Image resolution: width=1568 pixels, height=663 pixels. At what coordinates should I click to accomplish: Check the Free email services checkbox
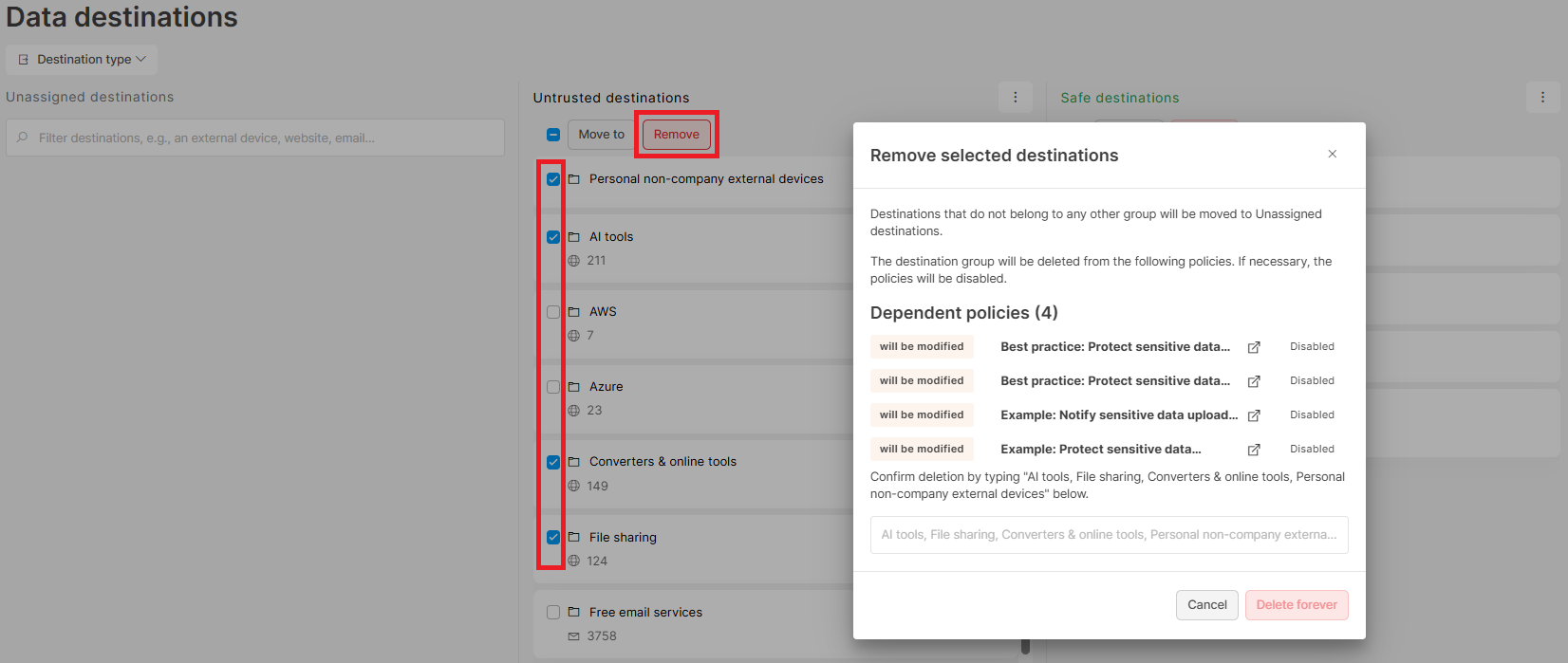[553, 613]
